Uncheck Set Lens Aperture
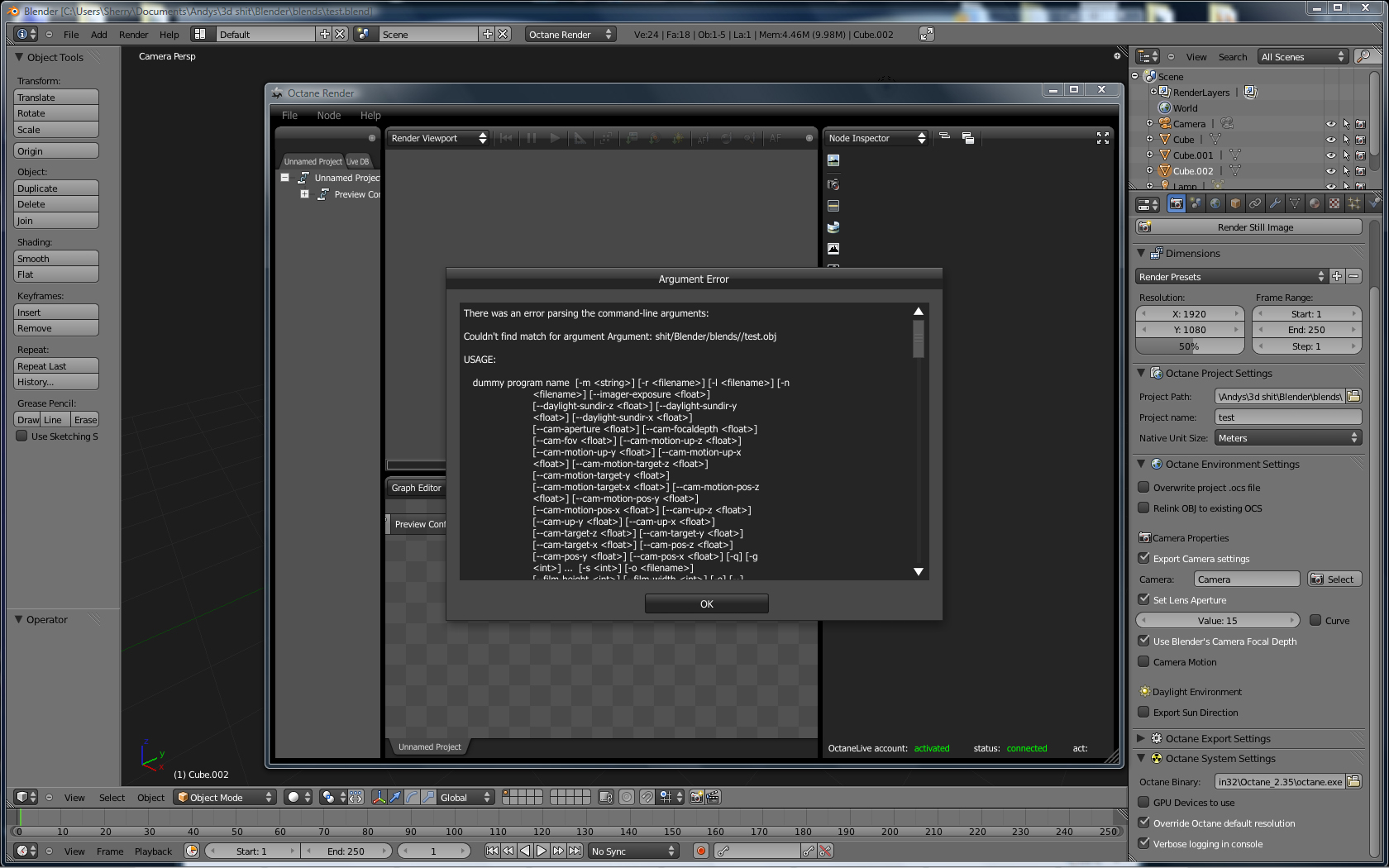Viewport: 1389px width, 868px height. (x=1144, y=599)
